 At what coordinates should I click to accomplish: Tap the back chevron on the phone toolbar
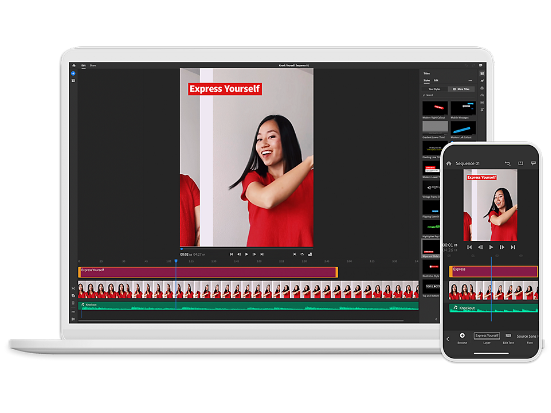[x=448, y=339]
